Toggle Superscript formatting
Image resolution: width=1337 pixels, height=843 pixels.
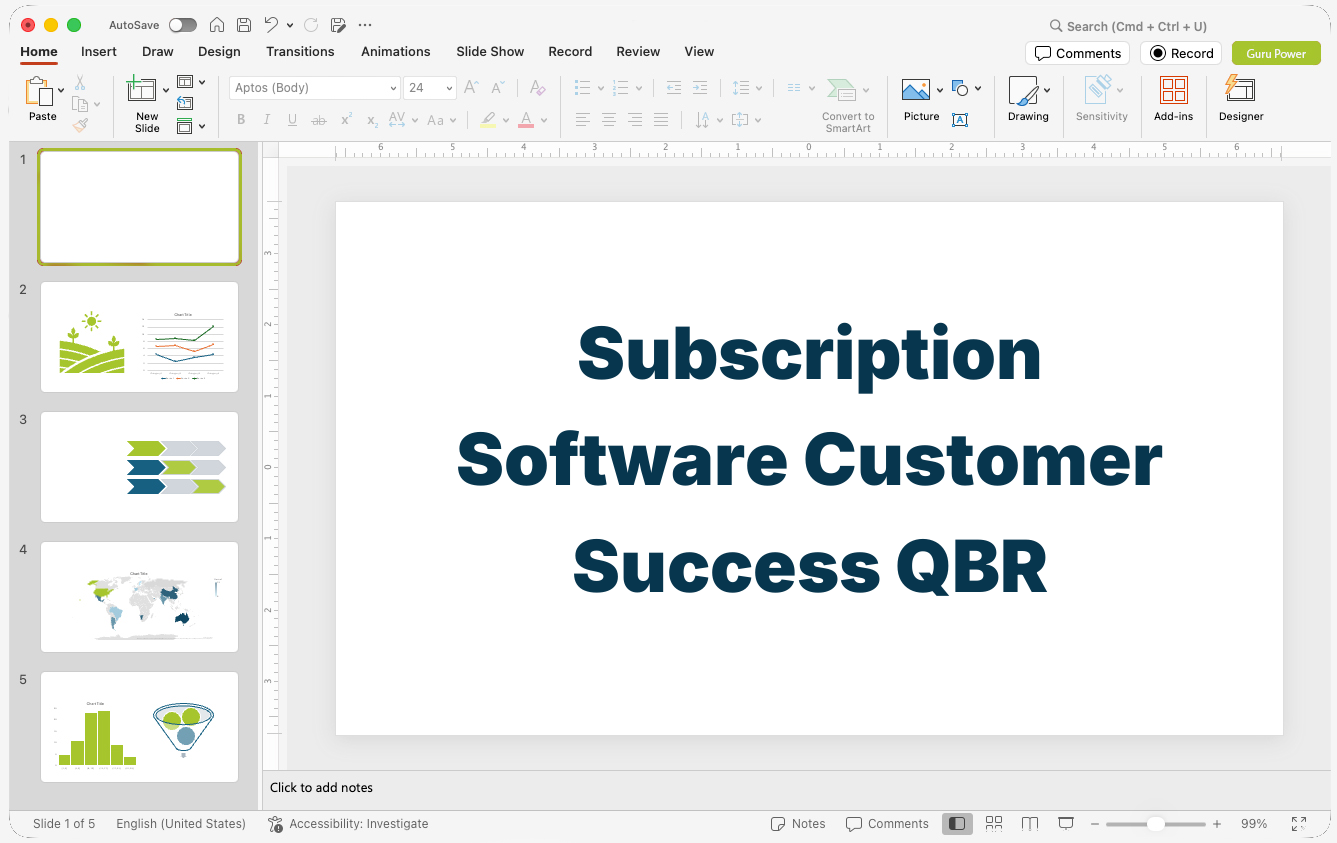[x=346, y=120]
